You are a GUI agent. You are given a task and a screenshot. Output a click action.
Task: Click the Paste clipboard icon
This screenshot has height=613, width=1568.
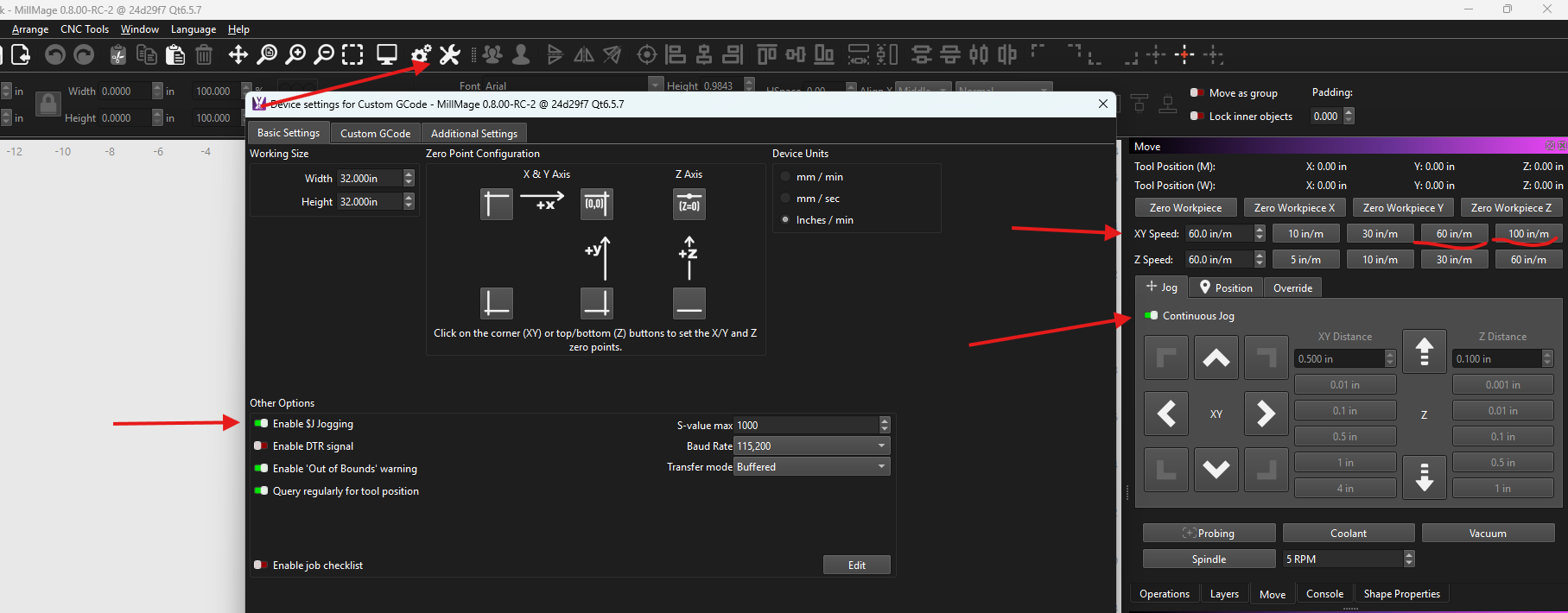[175, 55]
